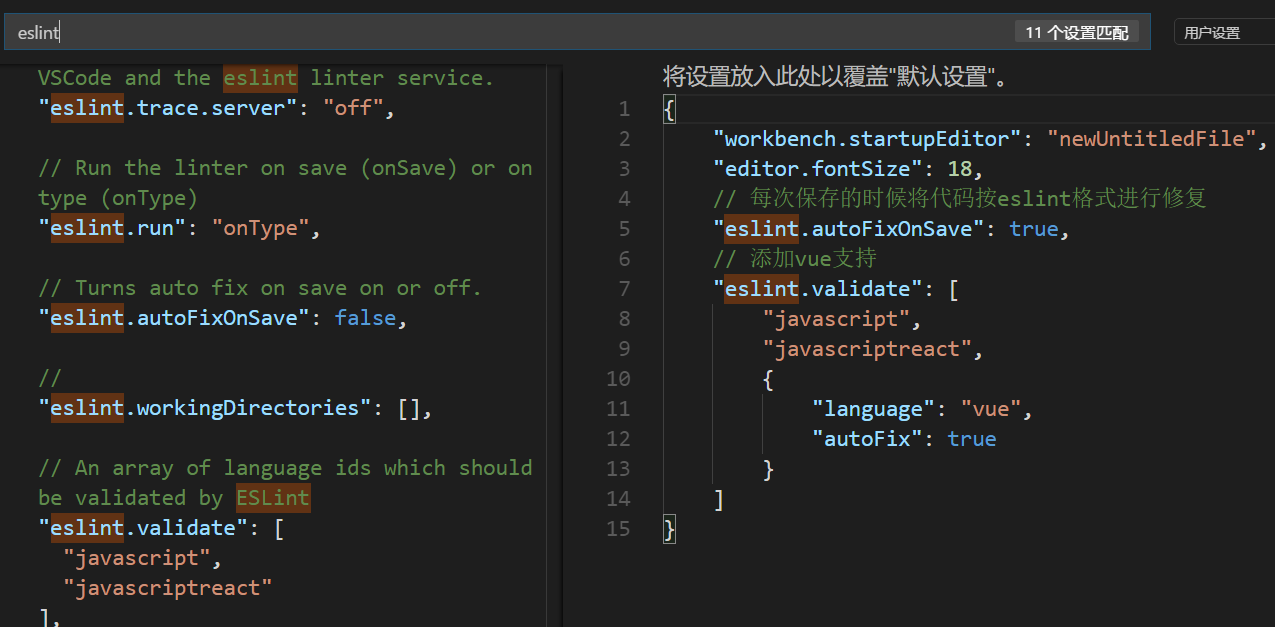Click the true value on line 12

(972, 439)
